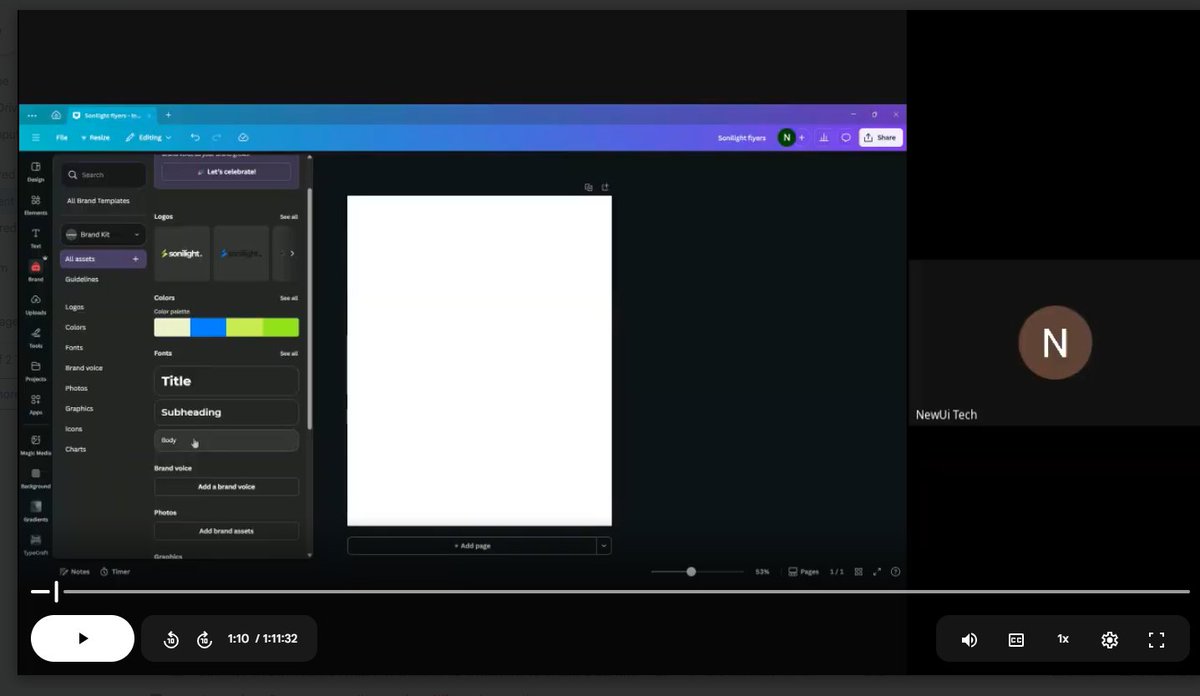
Task: Expand the Add page dropdown arrow
Action: (604, 546)
